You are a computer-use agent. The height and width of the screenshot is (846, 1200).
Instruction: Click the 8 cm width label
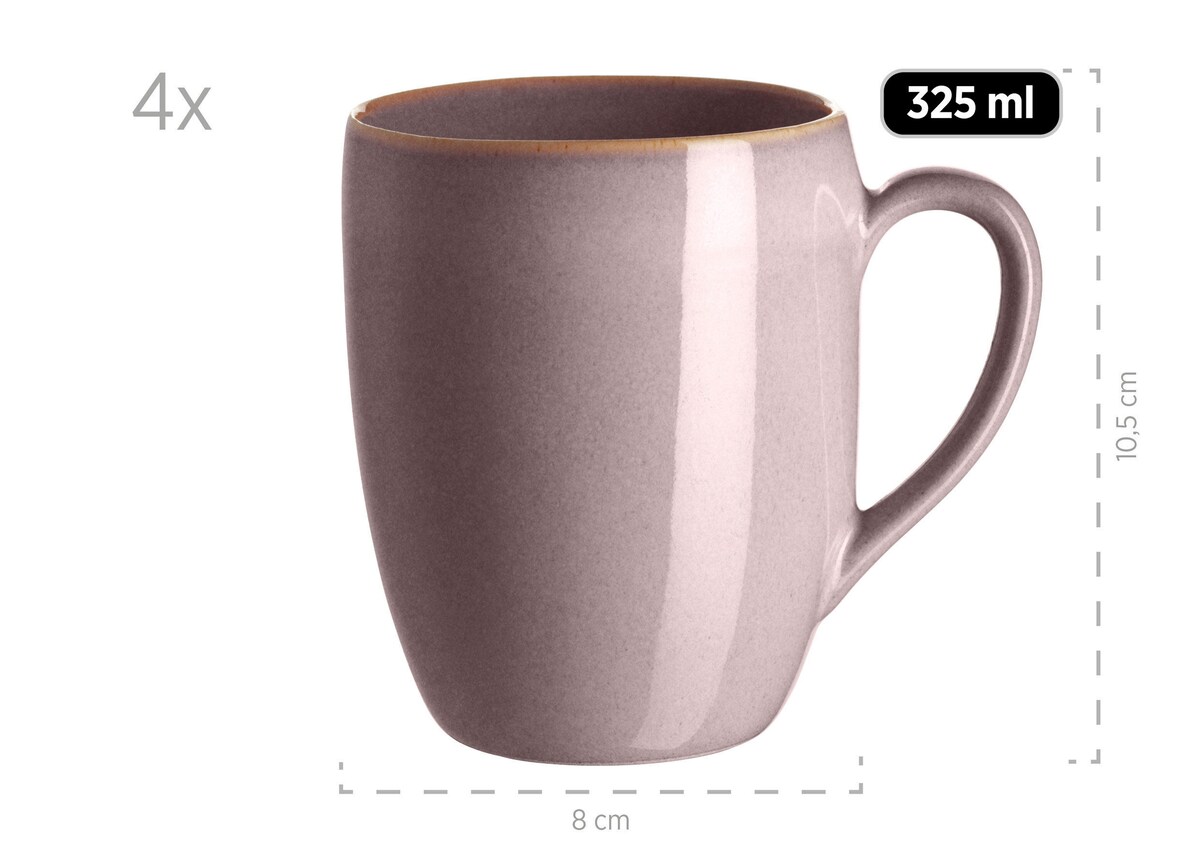point(601,821)
